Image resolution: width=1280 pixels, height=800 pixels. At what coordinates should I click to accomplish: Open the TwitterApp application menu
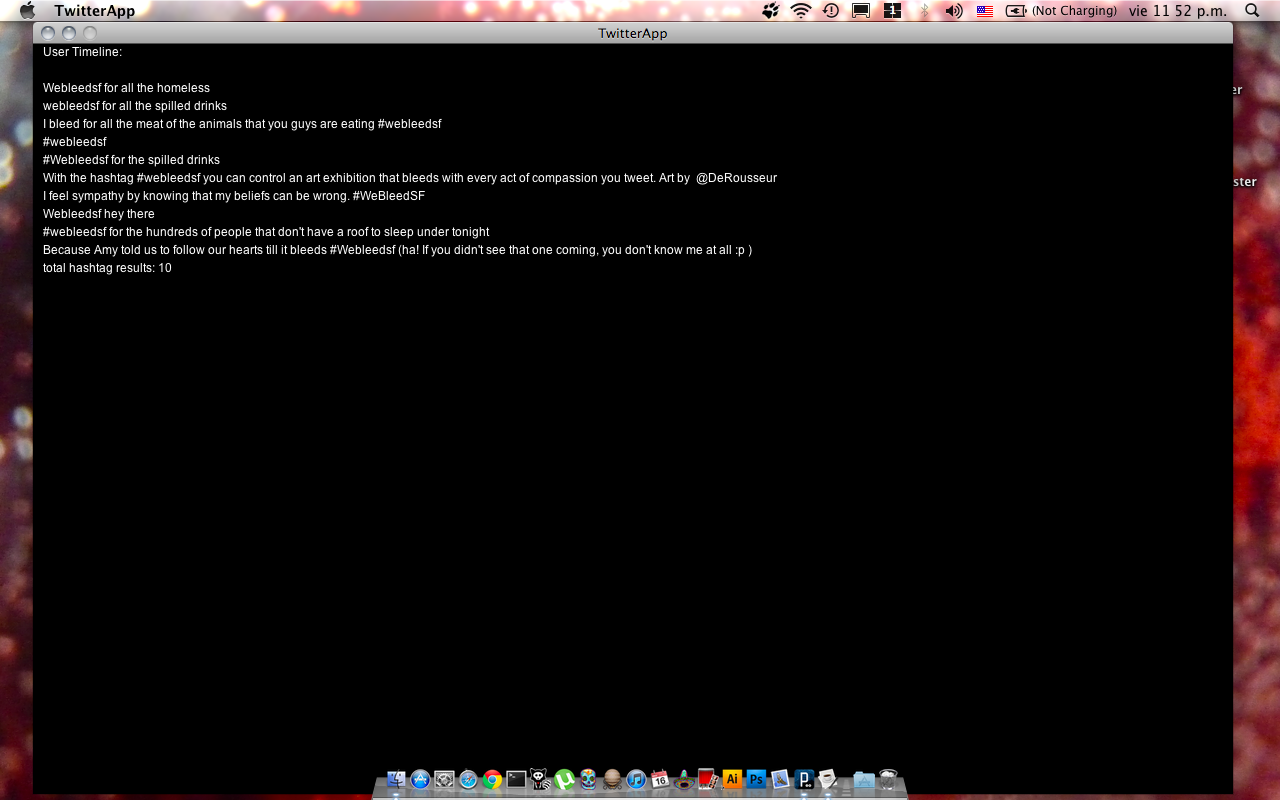pyautogui.click(x=95, y=11)
